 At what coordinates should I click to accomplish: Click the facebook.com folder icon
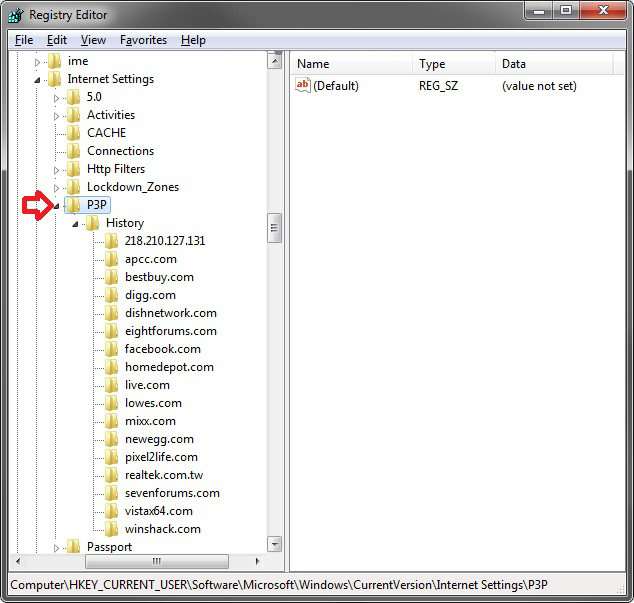point(112,349)
